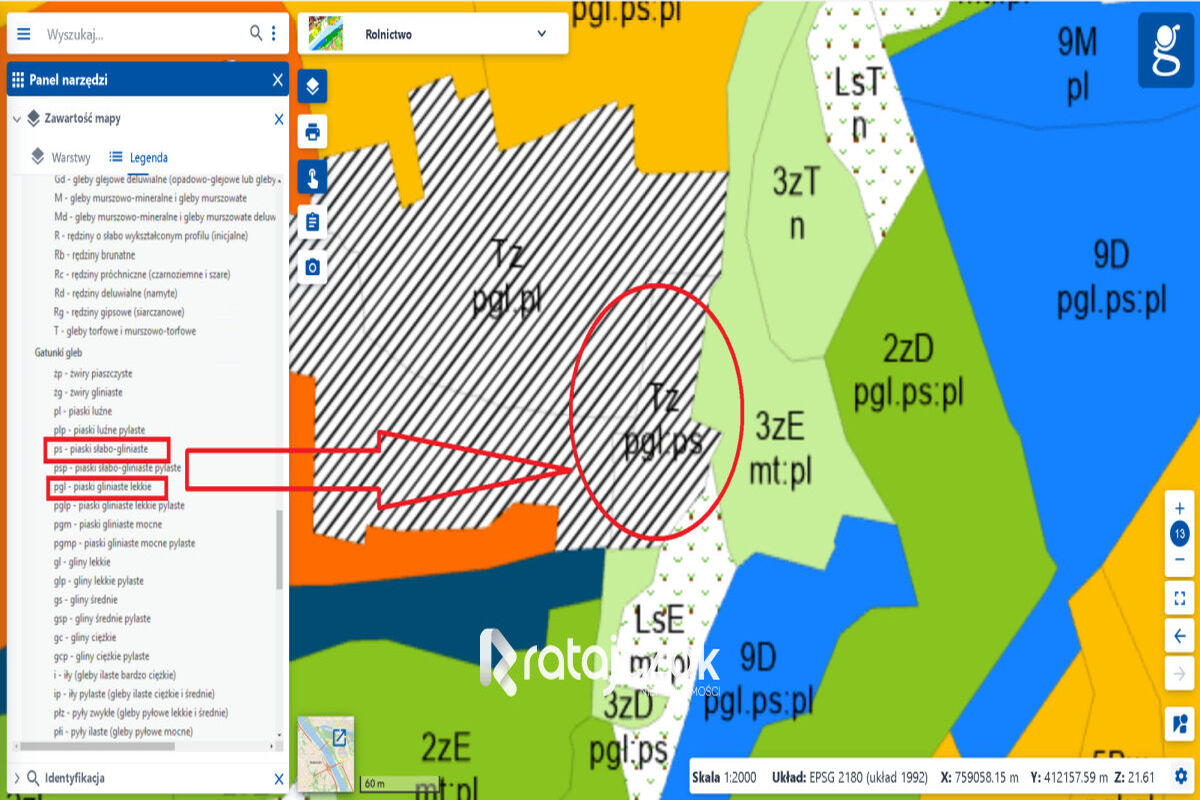
Task: Switch to the Warstwy tab
Action: 61,157
